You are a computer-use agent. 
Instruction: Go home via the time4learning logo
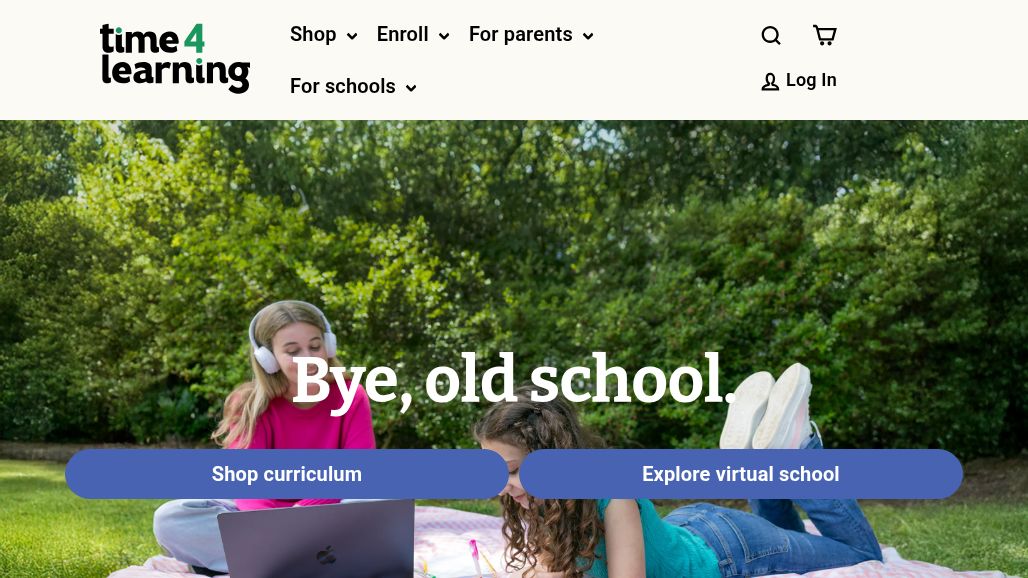coord(175,58)
